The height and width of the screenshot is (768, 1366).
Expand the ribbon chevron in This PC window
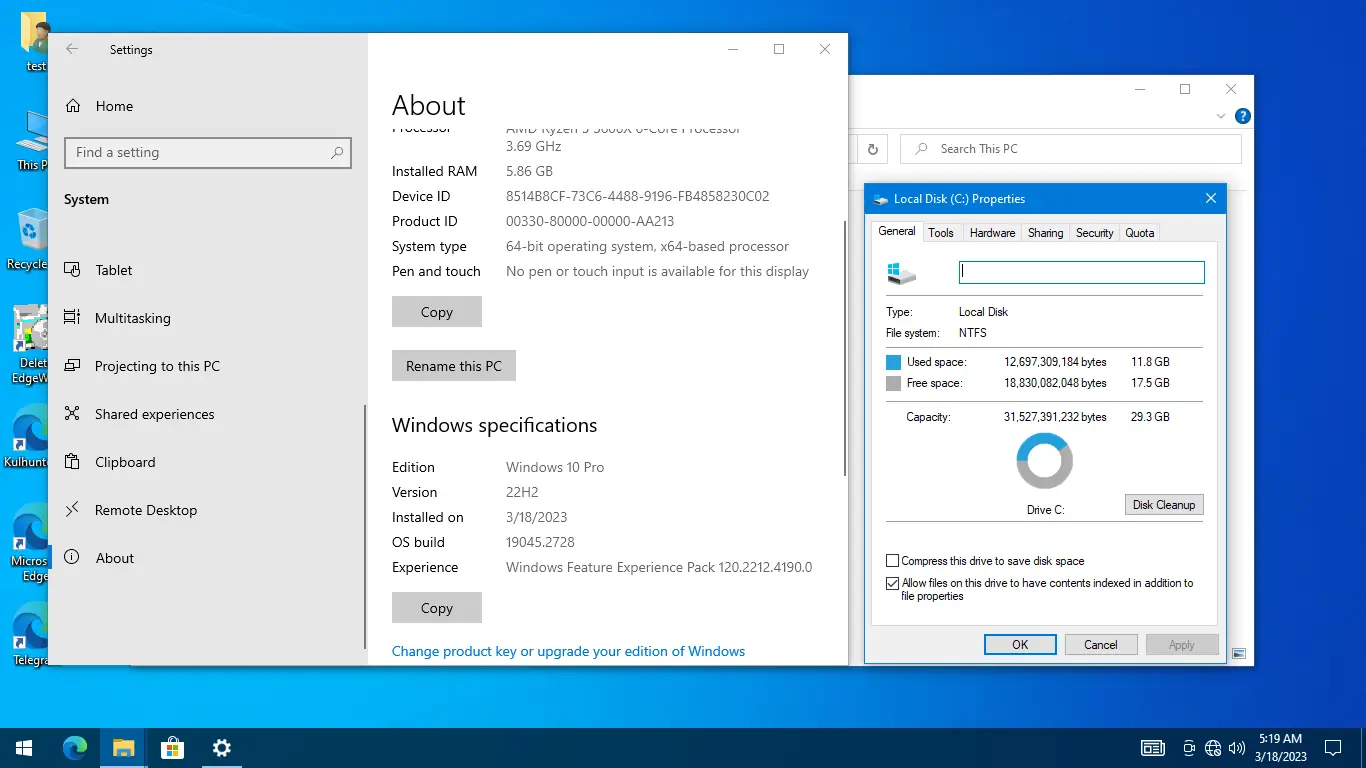point(1219,116)
